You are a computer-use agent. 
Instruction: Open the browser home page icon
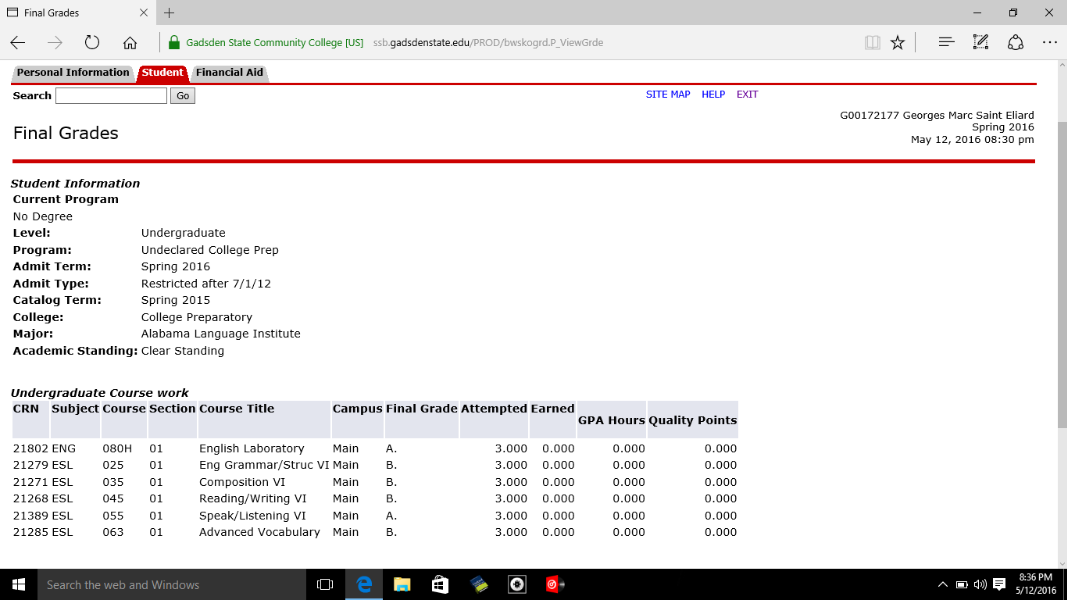pyautogui.click(x=129, y=42)
